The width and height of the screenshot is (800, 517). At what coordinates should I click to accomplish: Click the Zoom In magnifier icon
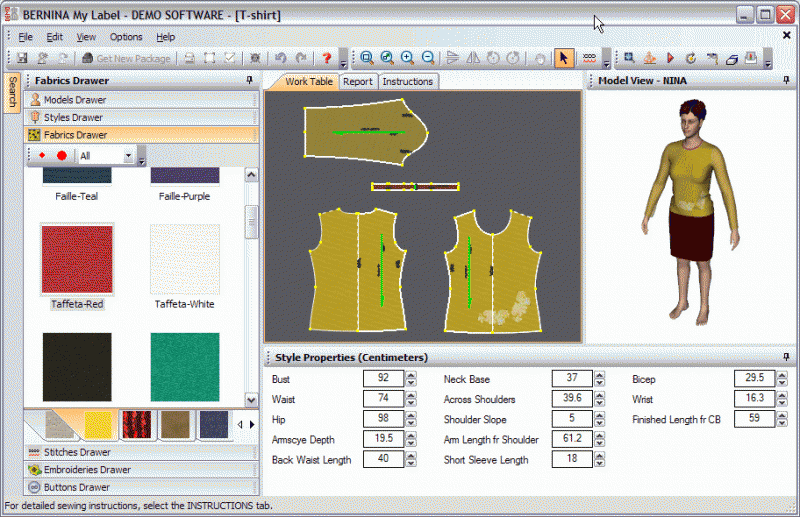[x=407, y=58]
